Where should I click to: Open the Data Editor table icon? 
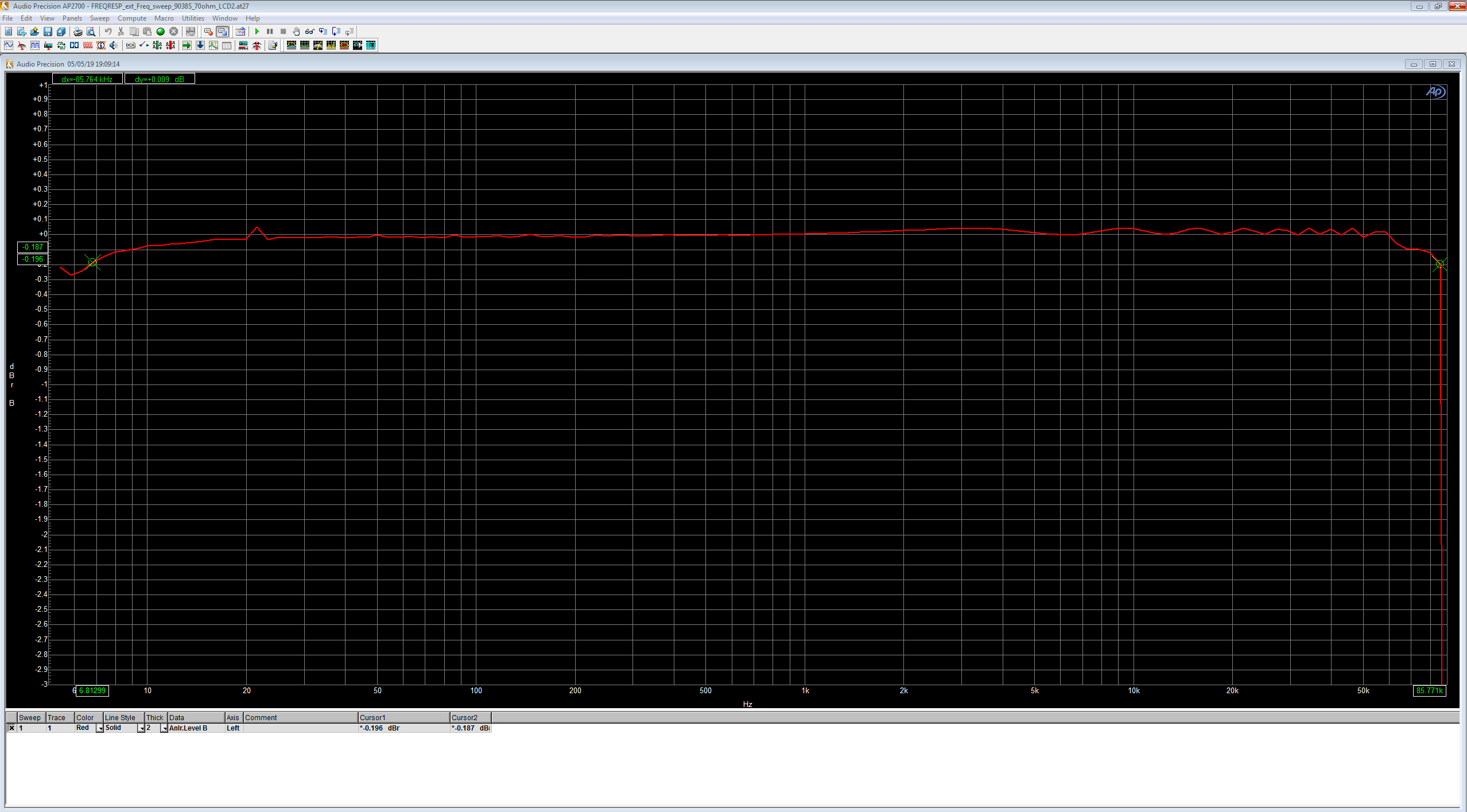(227, 45)
